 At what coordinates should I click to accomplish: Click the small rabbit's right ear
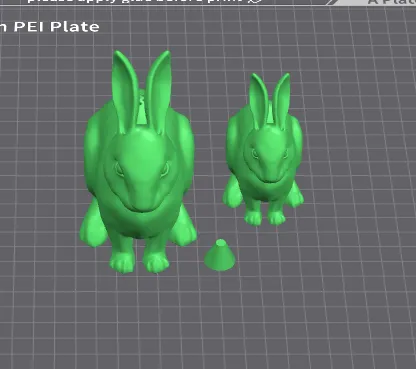(281, 100)
